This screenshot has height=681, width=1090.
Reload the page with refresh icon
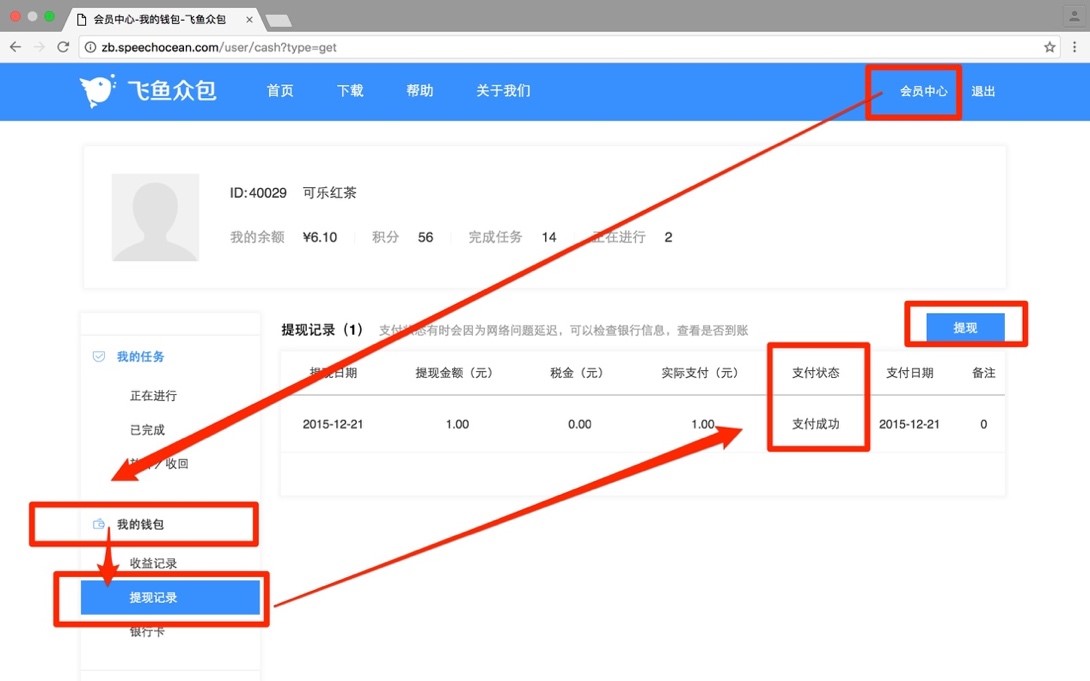63,47
